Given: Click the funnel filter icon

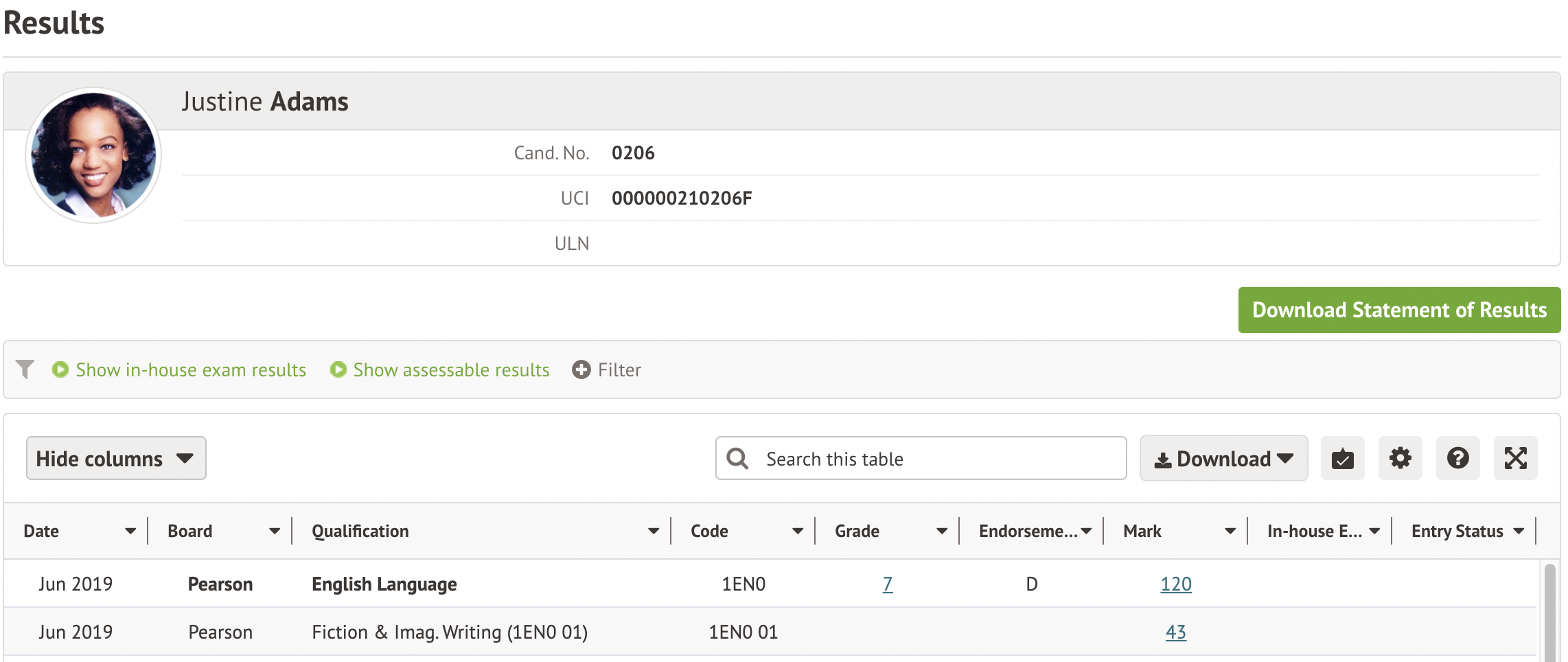Looking at the screenshot, I should point(25,369).
